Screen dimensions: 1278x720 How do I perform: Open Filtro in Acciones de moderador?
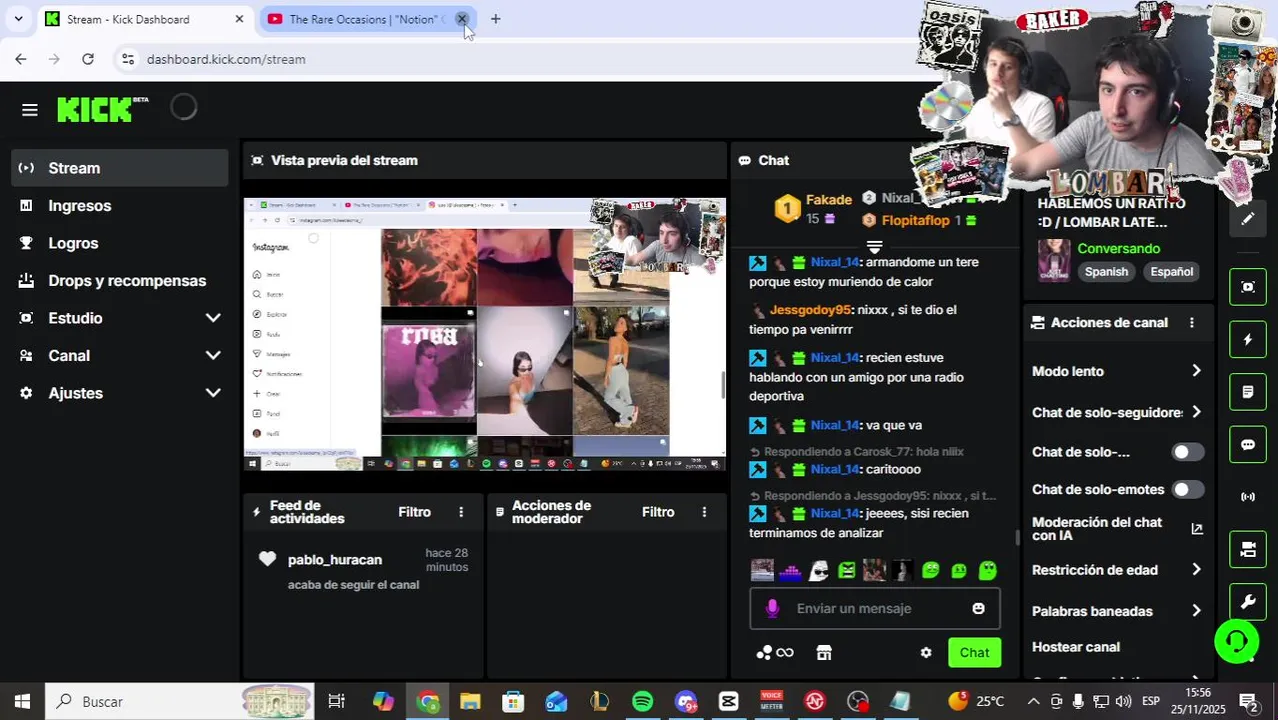pos(658,512)
